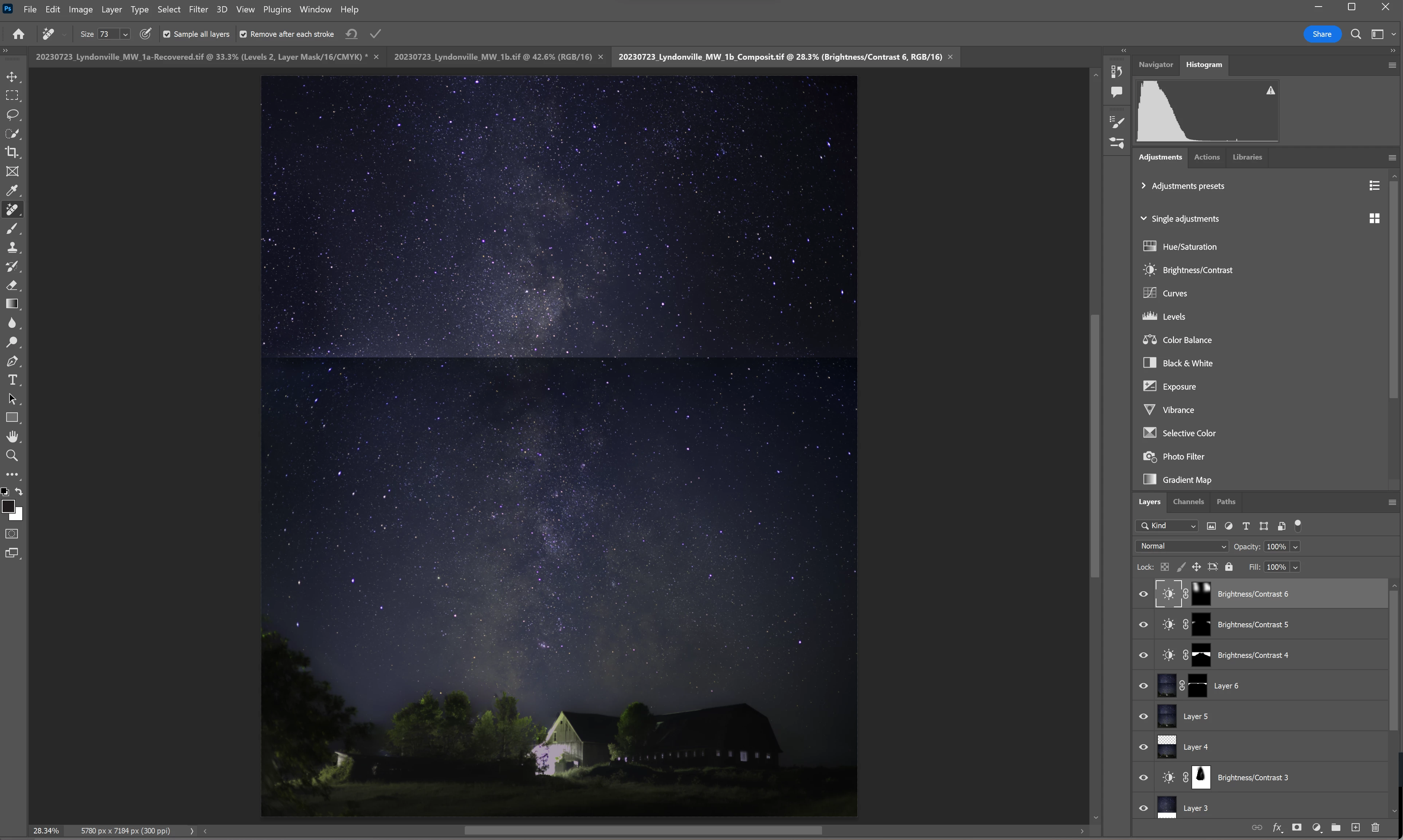Toggle Remove after each stroke checkbox

243,34
